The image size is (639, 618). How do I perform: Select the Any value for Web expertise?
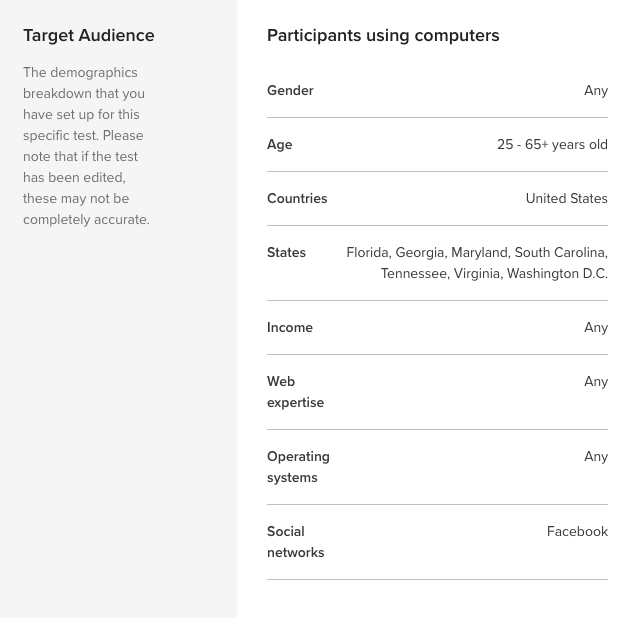595,382
